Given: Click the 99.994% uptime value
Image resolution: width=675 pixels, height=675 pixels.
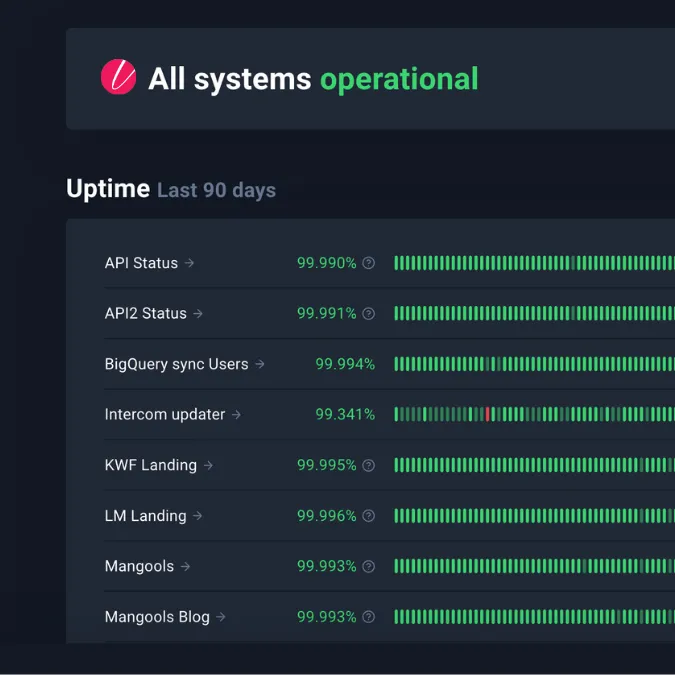Looking at the screenshot, I should (x=345, y=364).
